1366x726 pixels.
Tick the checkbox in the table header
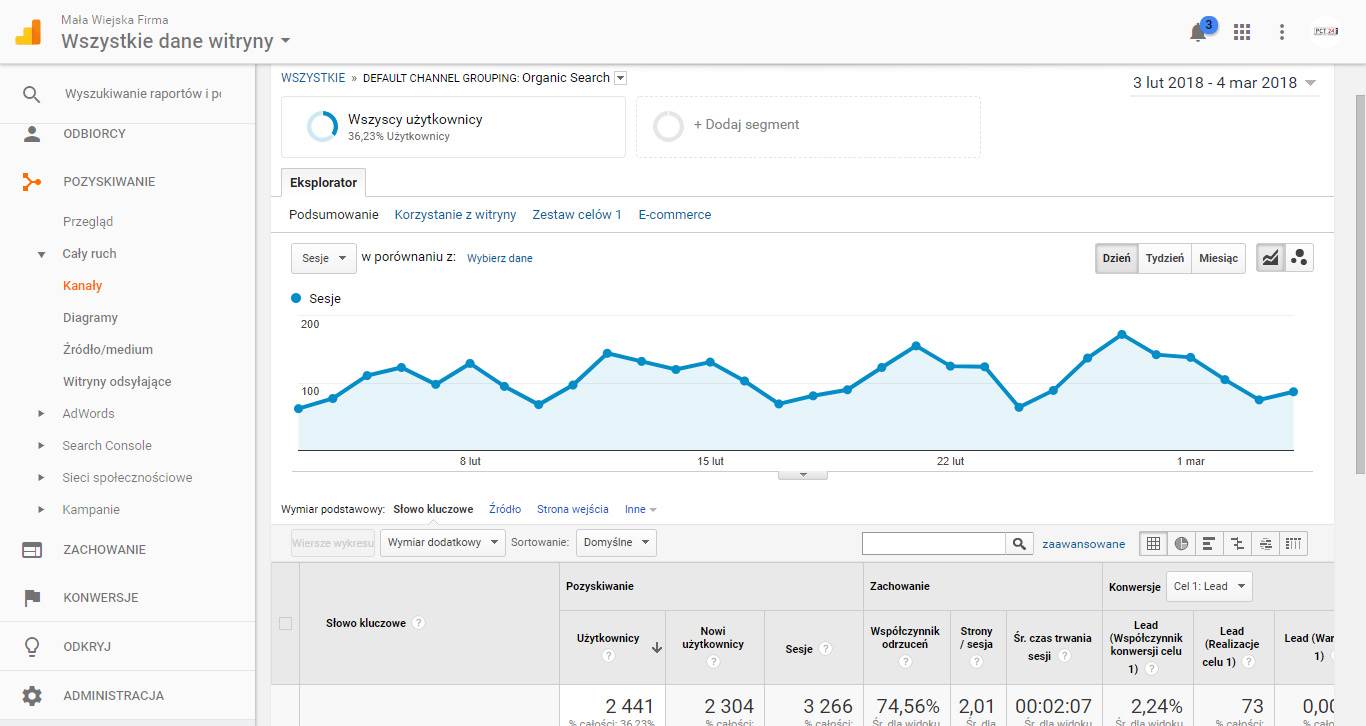[x=285, y=623]
